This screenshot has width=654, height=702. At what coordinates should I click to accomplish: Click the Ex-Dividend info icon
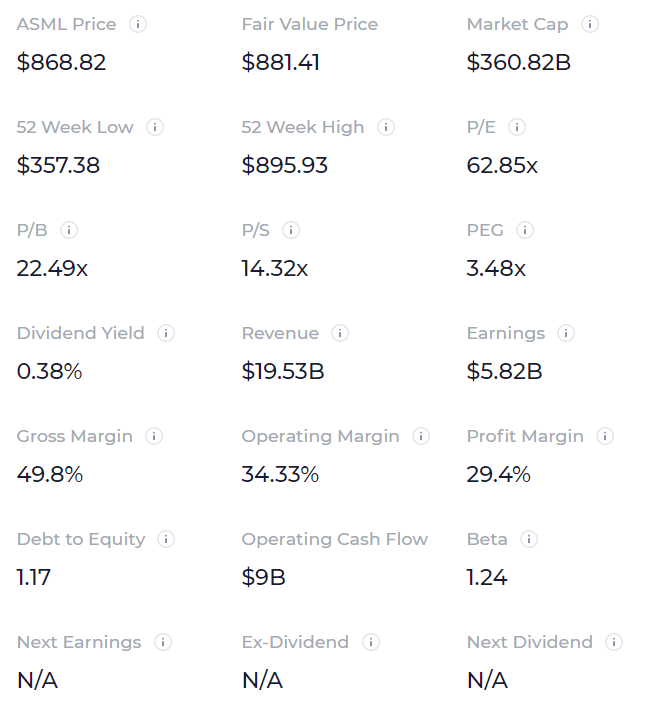(371, 642)
